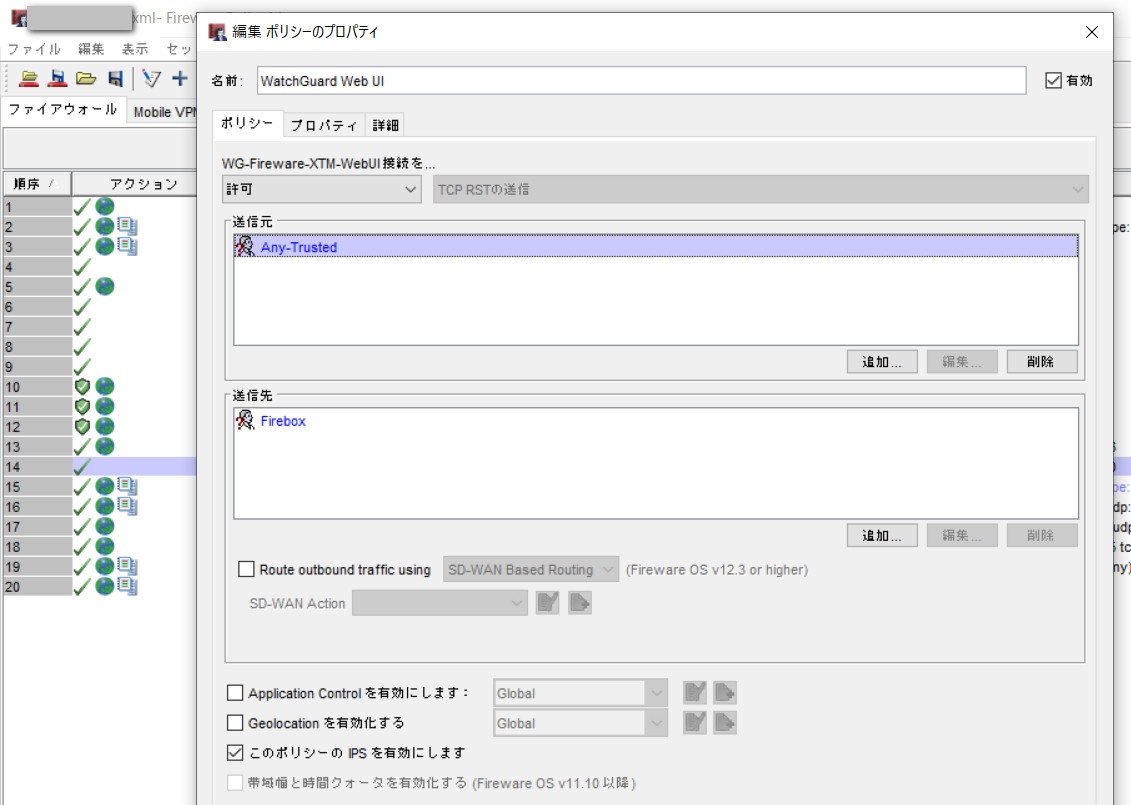Select the Firebox entry in destination list
The height and width of the screenshot is (805, 1131).
tap(656, 421)
